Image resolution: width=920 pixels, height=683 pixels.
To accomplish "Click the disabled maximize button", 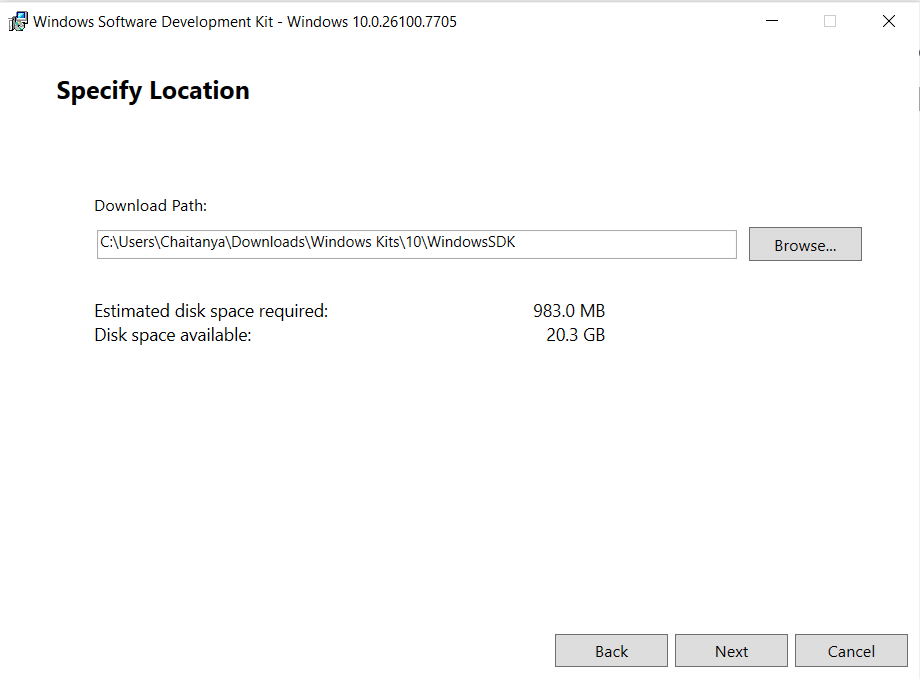I will (x=830, y=20).
